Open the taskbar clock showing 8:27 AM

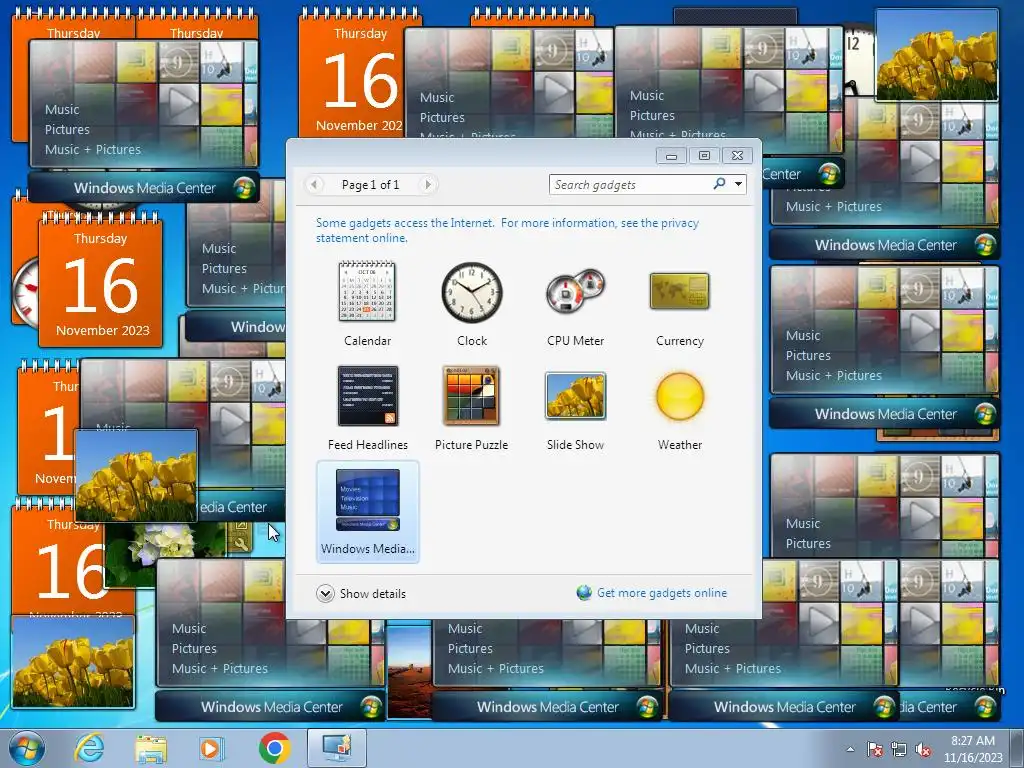(973, 749)
